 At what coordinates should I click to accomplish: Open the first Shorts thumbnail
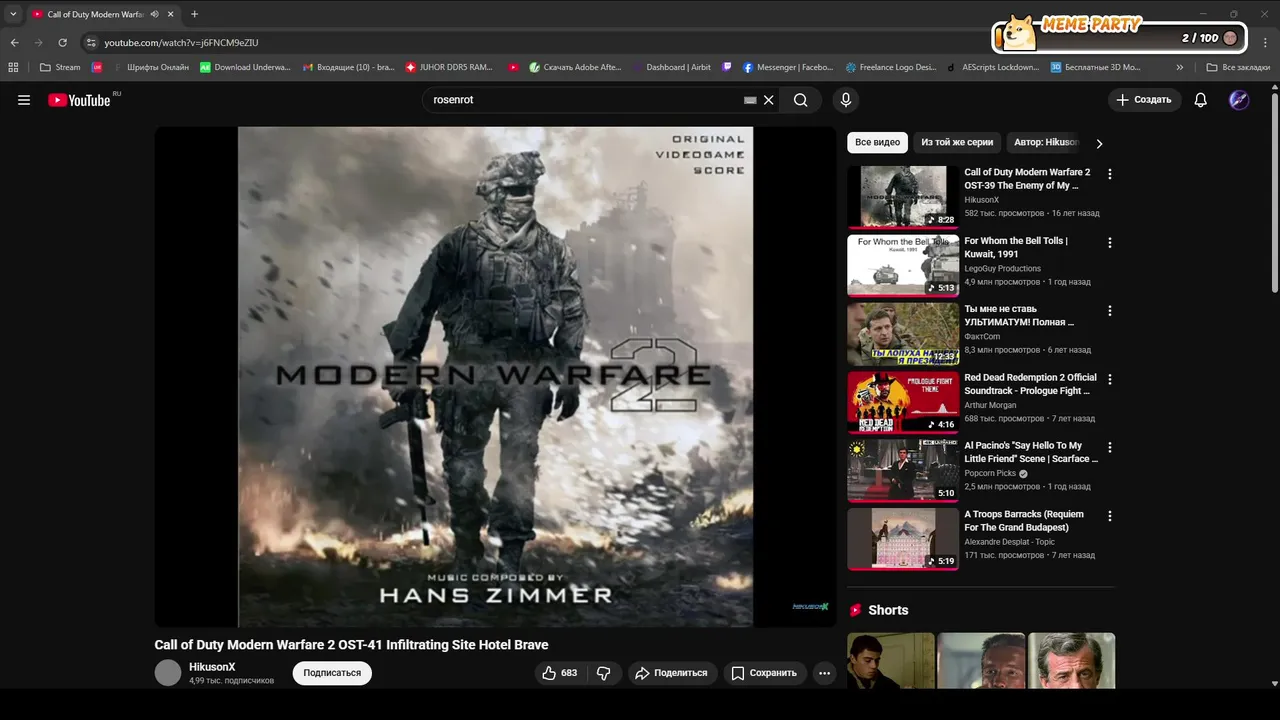point(891,660)
